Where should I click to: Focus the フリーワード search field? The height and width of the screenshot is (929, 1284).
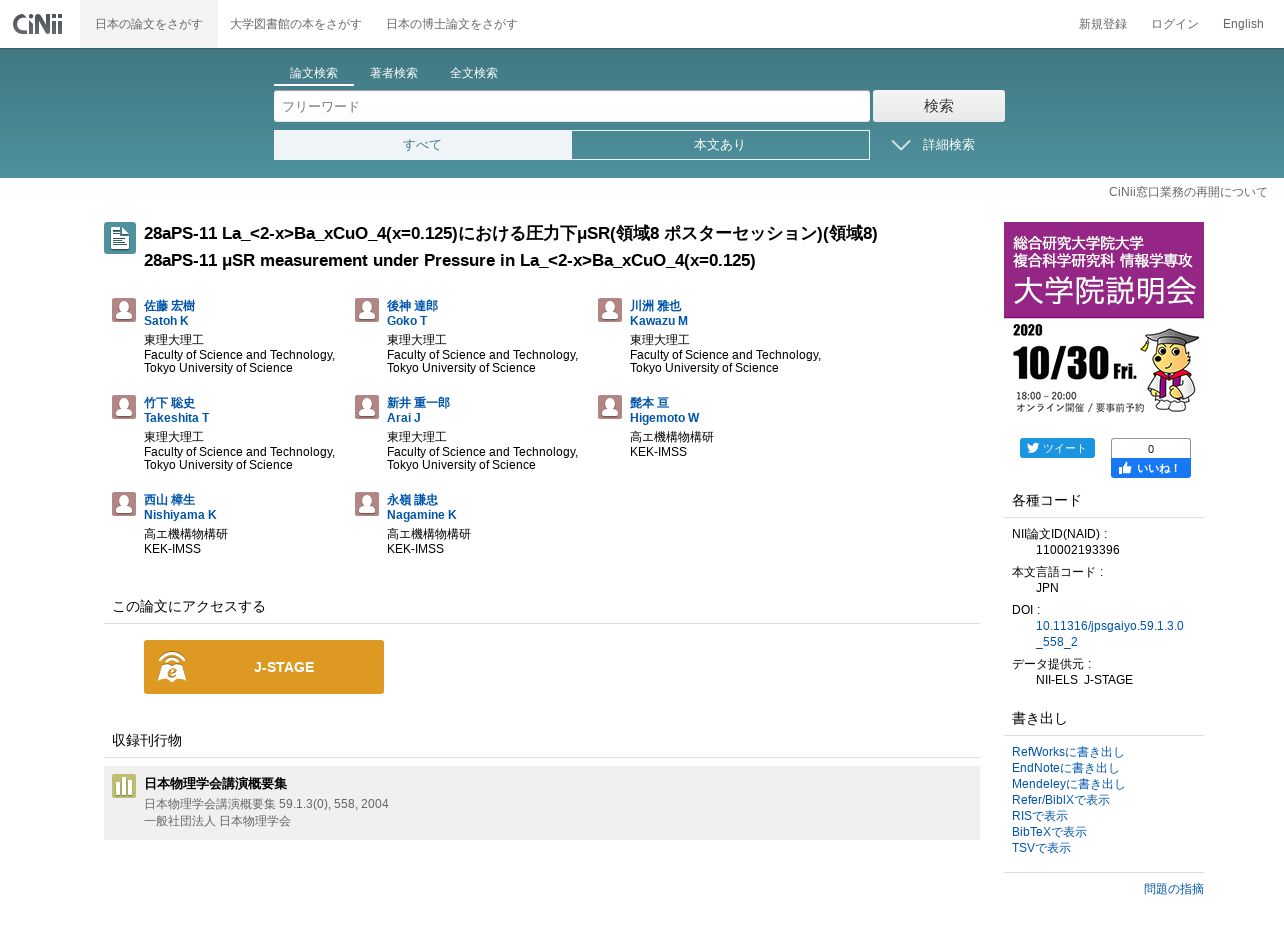(x=572, y=106)
